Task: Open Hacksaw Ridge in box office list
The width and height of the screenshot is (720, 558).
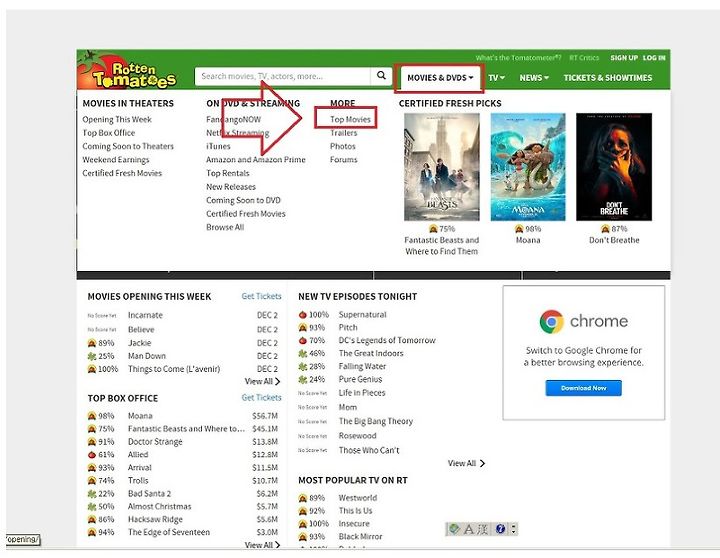Action: [155, 519]
